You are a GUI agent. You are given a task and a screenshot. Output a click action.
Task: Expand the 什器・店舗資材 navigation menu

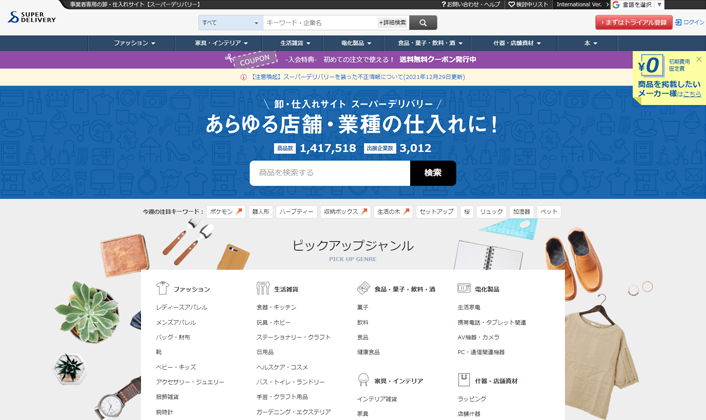517,43
